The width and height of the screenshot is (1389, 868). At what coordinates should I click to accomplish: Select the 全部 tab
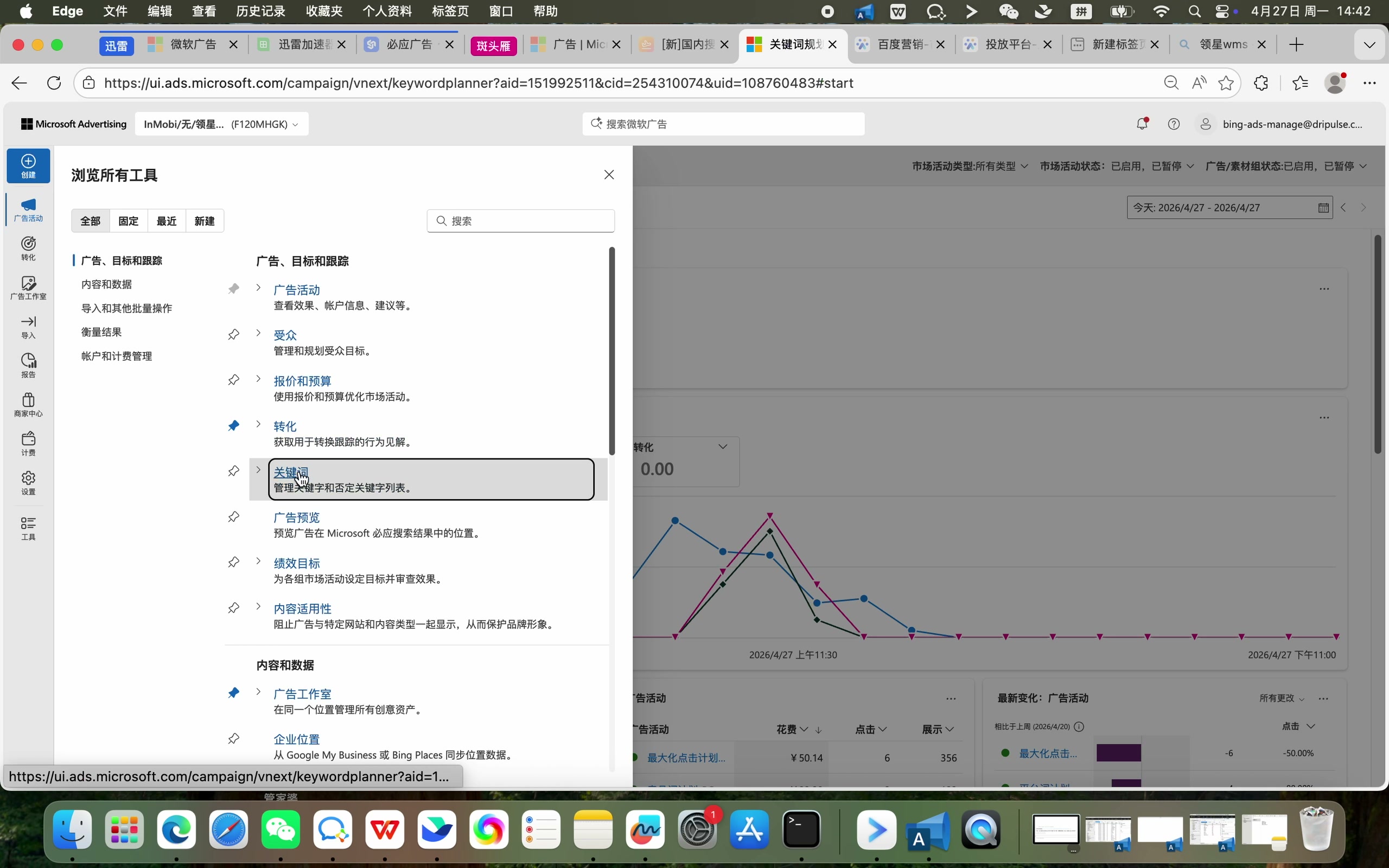pos(91,221)
